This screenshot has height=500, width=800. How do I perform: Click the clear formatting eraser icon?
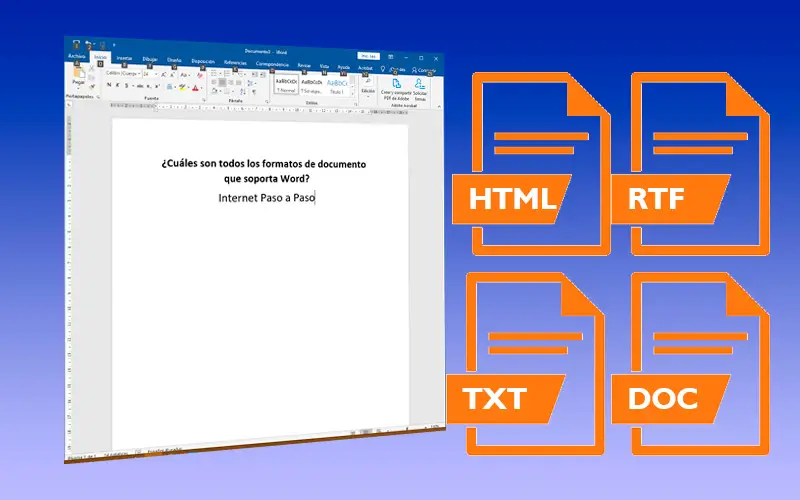pos(199,76)
